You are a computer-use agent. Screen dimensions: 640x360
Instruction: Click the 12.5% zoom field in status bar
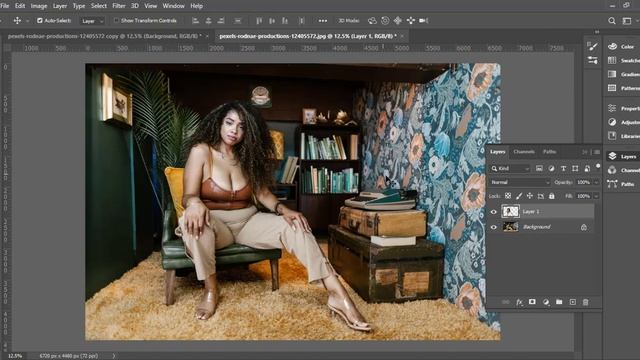[15, 356]
